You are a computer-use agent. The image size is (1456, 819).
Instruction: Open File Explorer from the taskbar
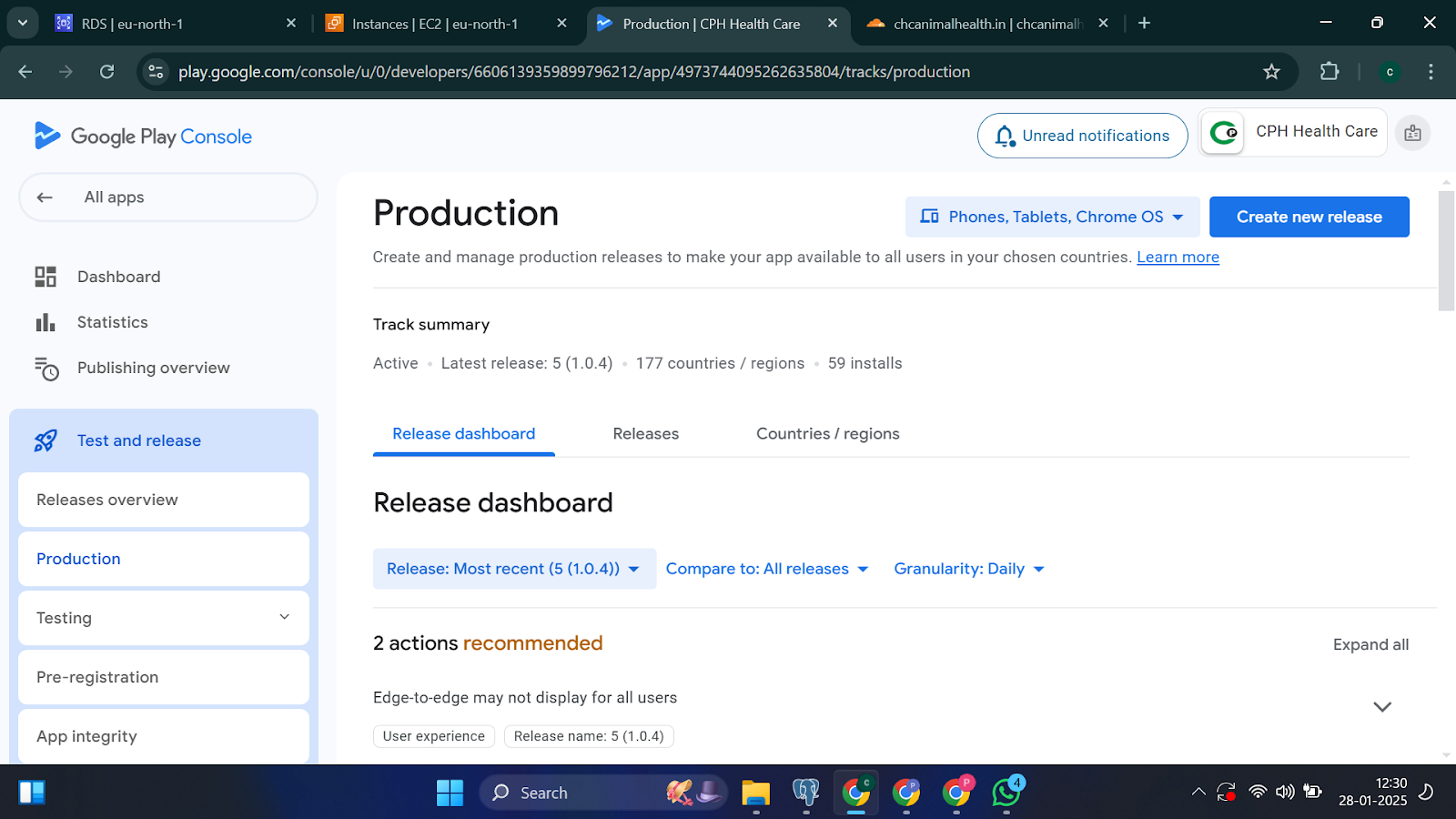coord(755,793)
